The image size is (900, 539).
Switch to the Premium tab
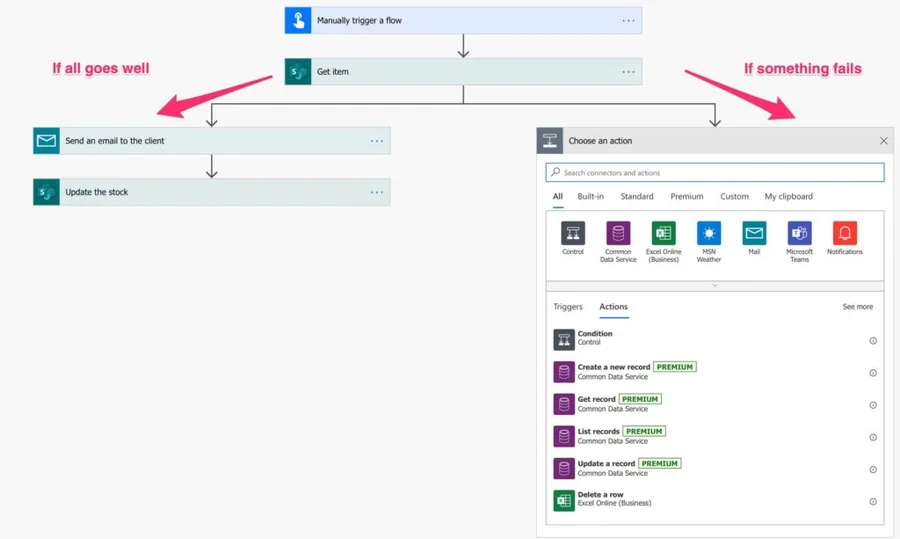click(x=687, y=197)
